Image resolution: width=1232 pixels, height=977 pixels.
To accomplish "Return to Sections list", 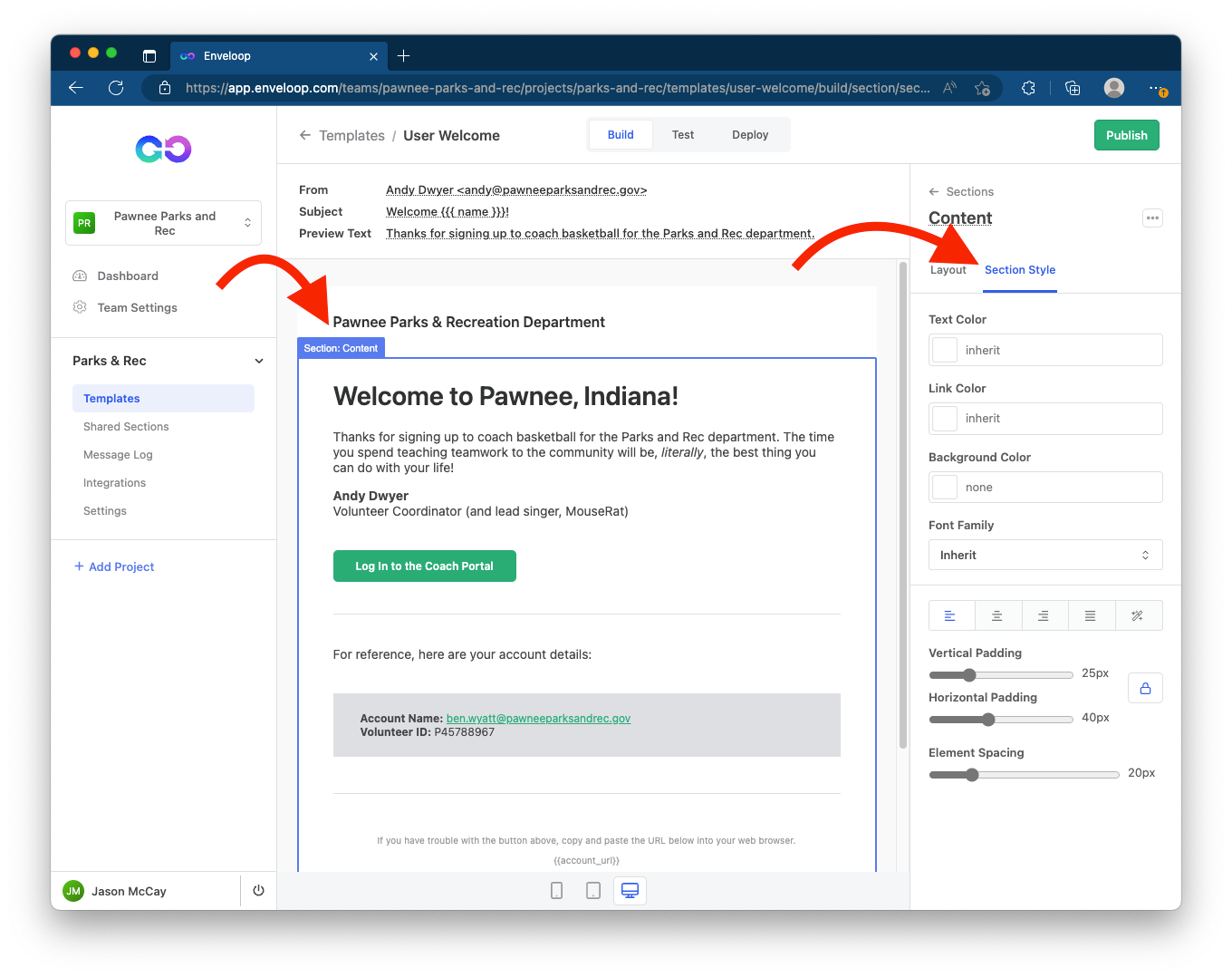I will click(x=961, y=191).
